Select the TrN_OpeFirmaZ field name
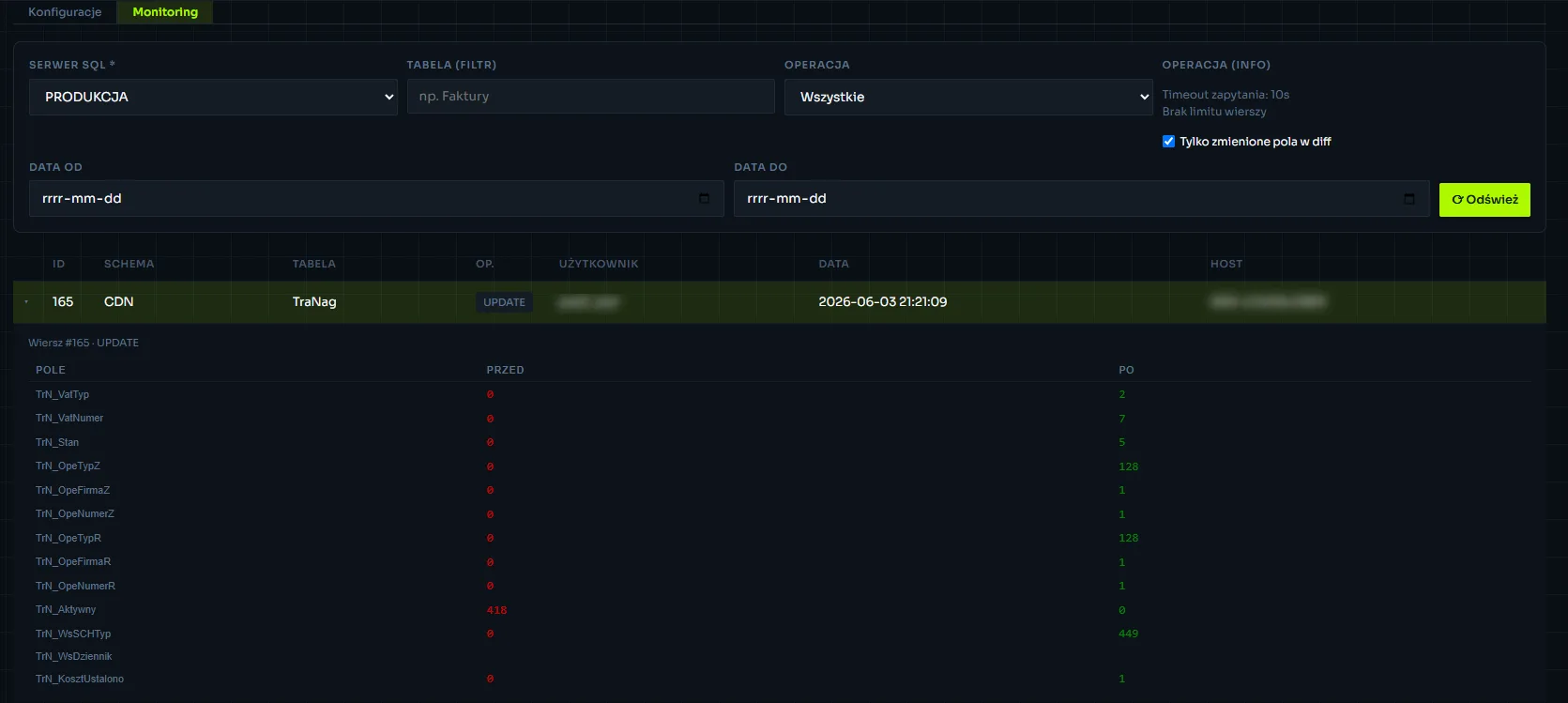 72,490
